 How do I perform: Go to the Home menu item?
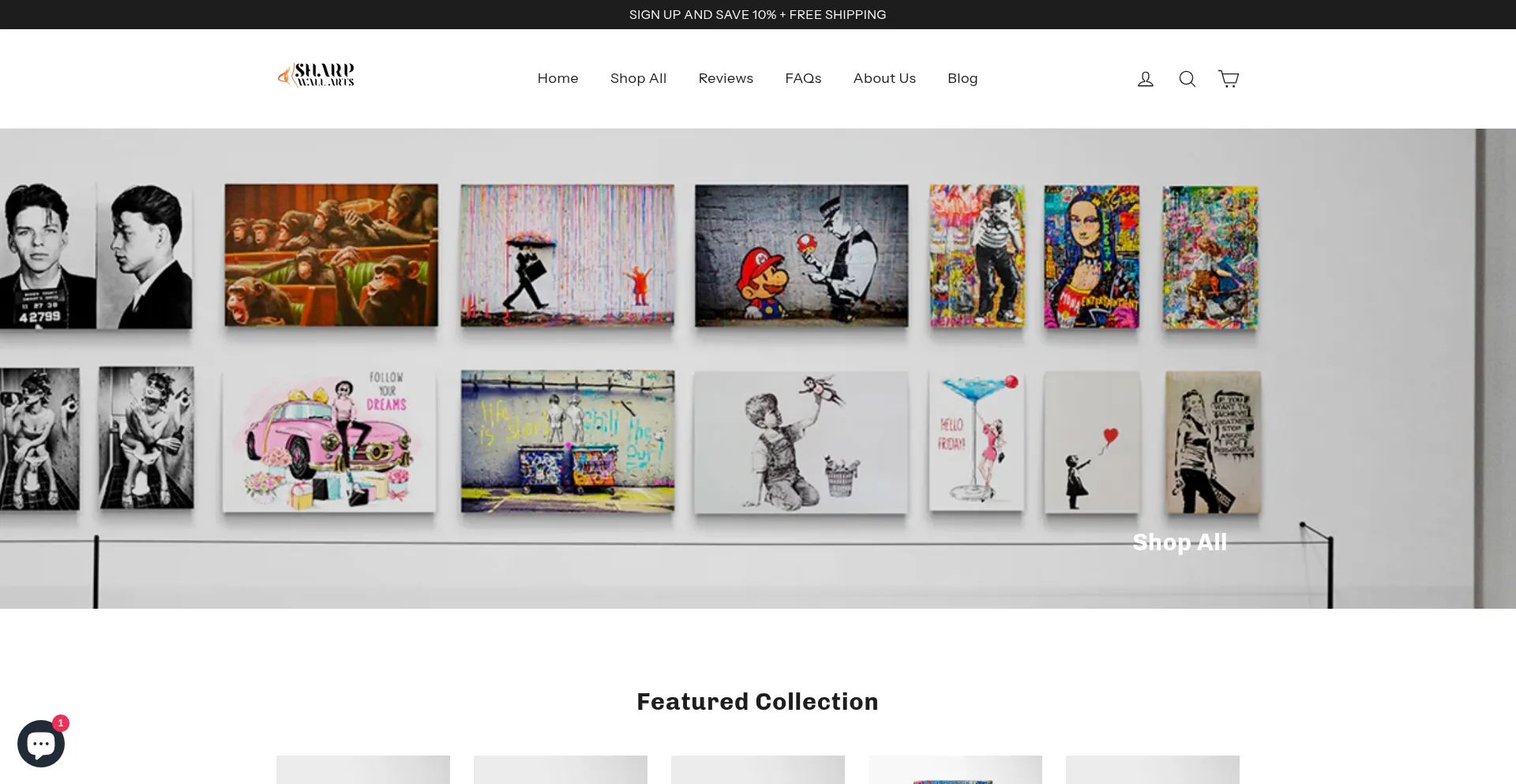coord(557,78)
